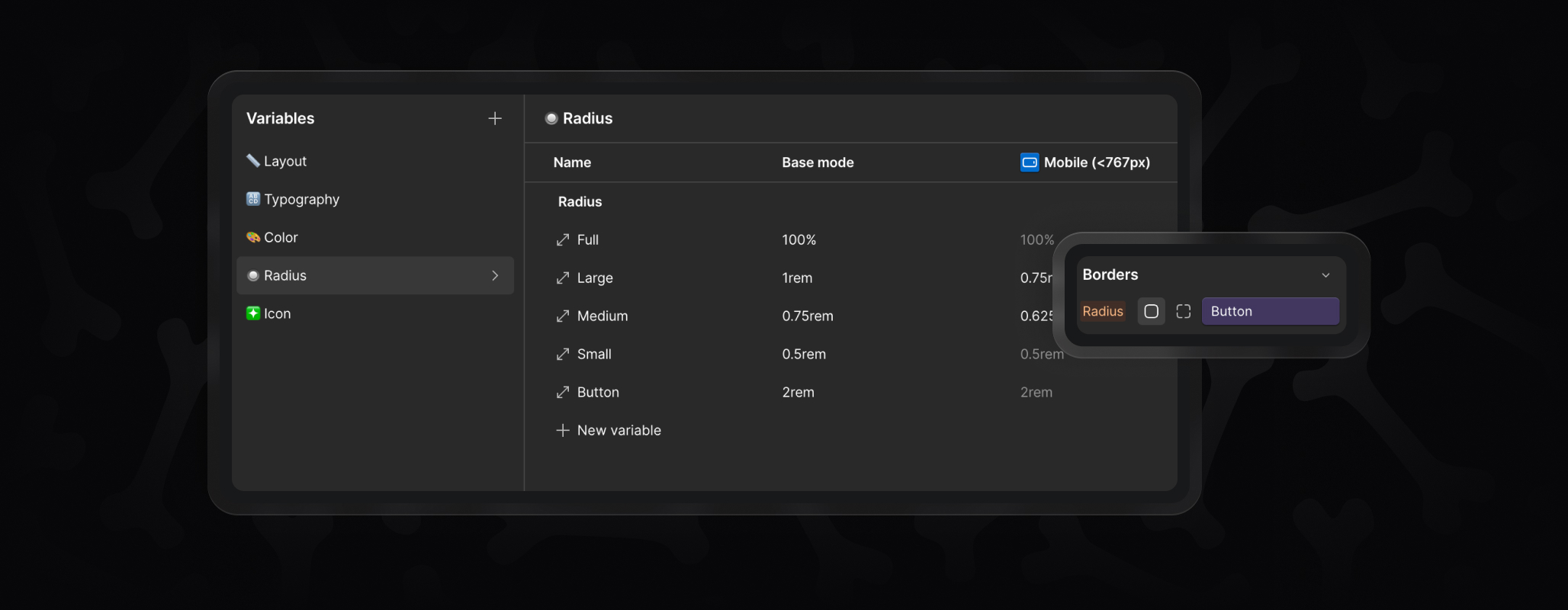Edit Full base mode value 100%

(798, 239)
